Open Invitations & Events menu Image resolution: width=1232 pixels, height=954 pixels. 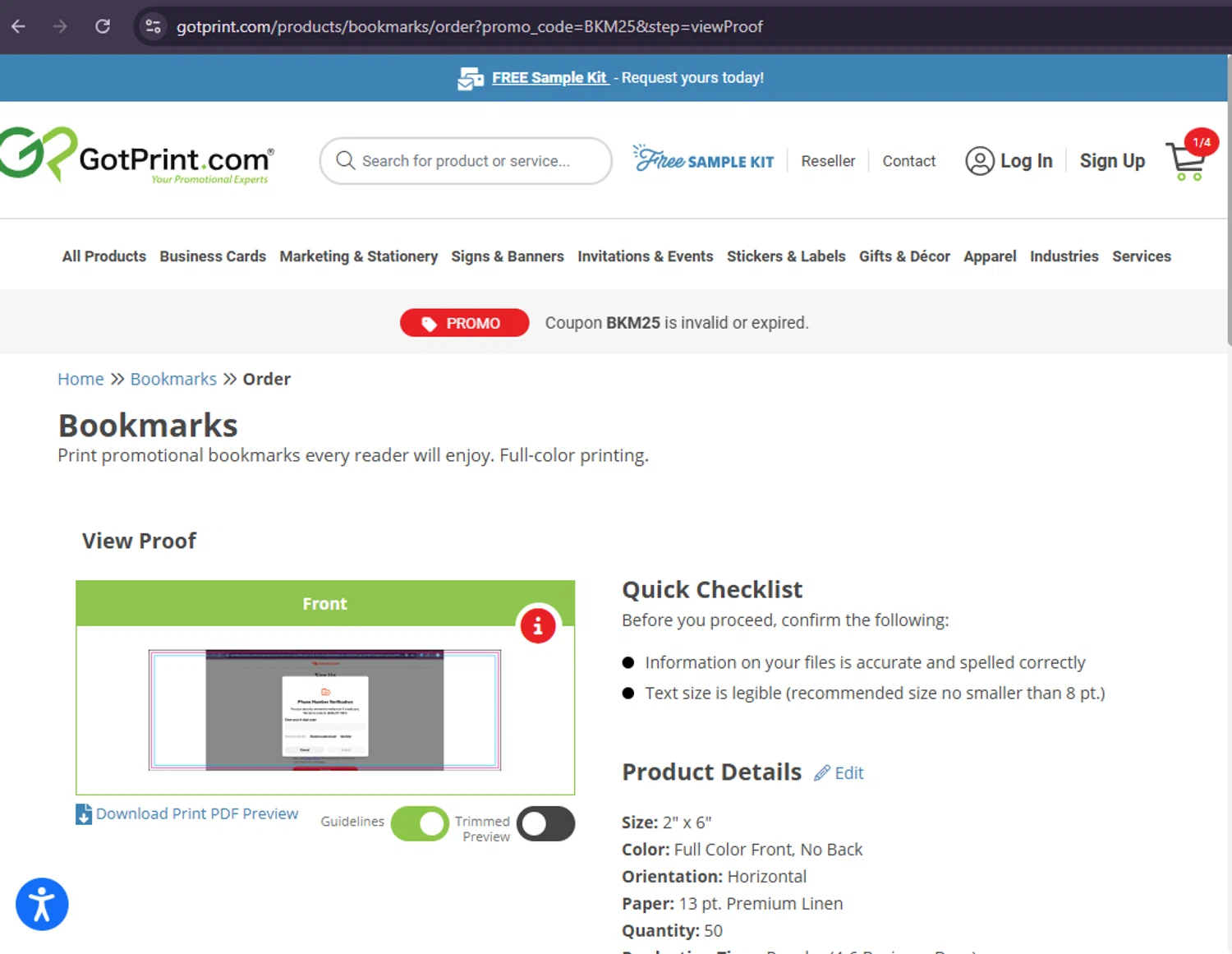tap(646, 256)
